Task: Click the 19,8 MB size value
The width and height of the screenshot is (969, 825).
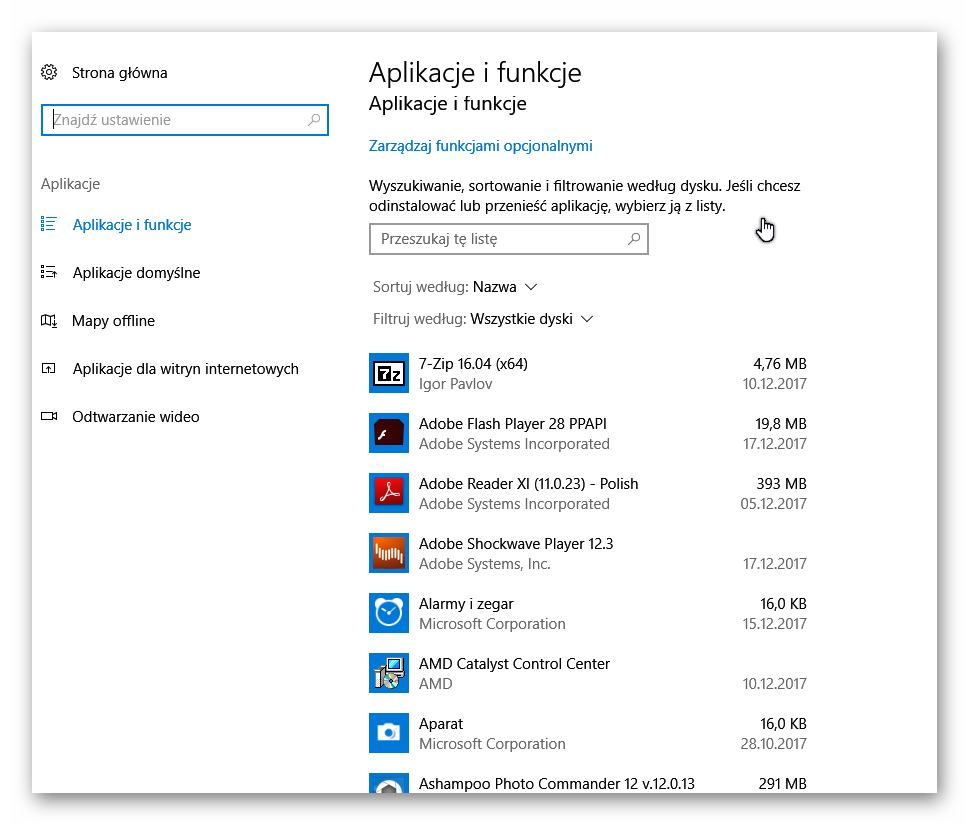Action: [x=781, y=423]
